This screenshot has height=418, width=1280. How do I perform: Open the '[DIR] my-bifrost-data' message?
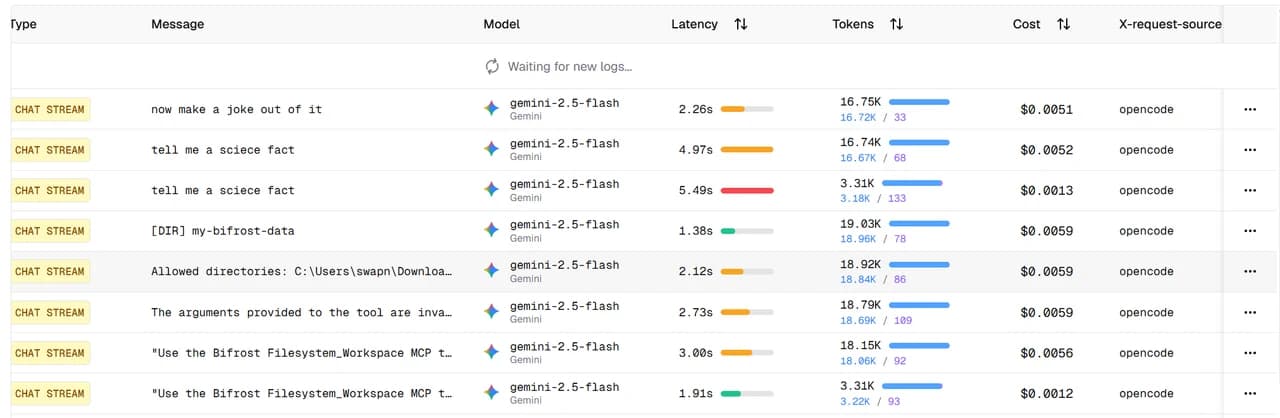coord(223,231)
